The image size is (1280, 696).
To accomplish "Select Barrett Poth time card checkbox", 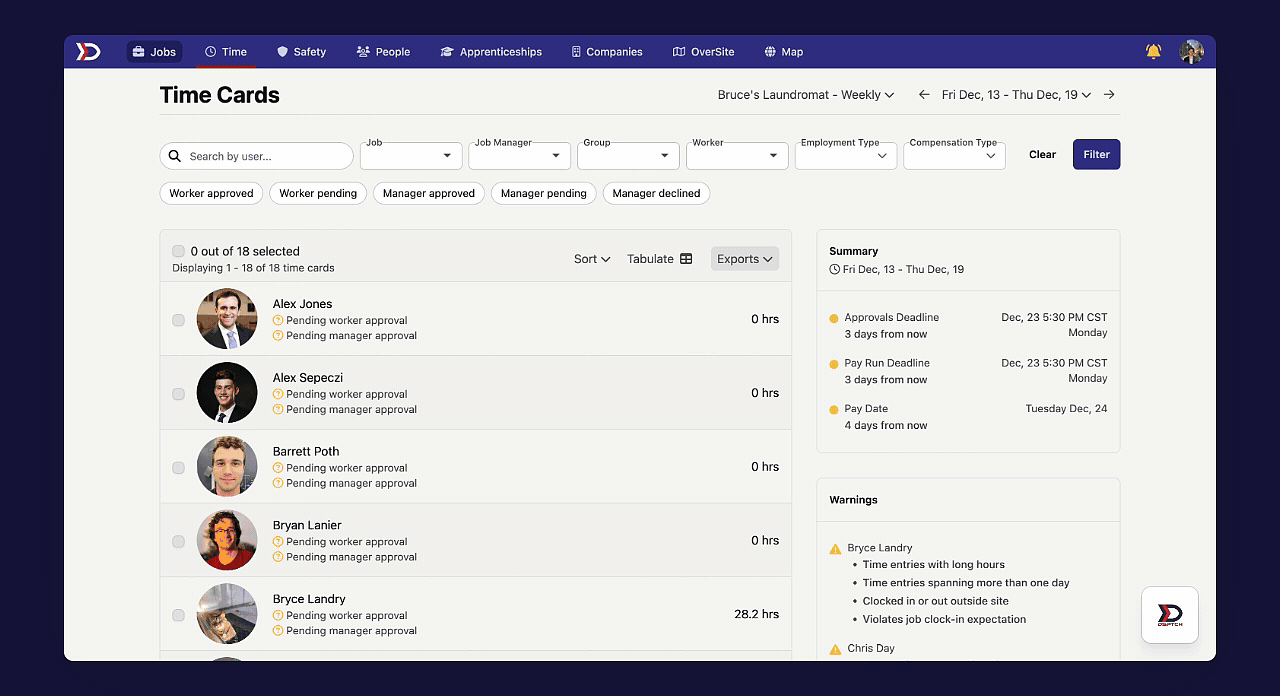I will [x=178, y=468].
